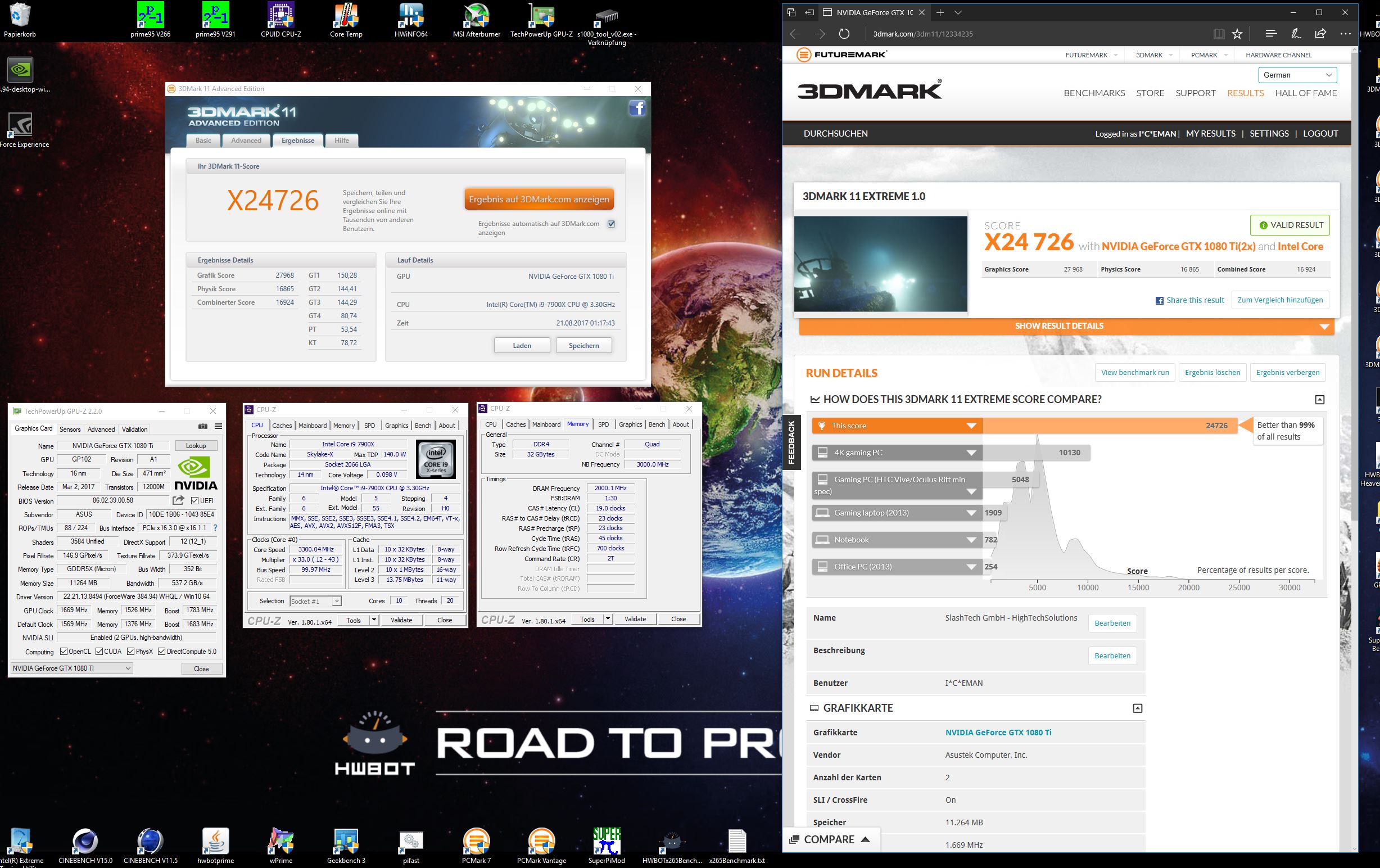Switch to Basic tab in 3DMark 11
Viewport: 1380px width, 868px height.
203,141
